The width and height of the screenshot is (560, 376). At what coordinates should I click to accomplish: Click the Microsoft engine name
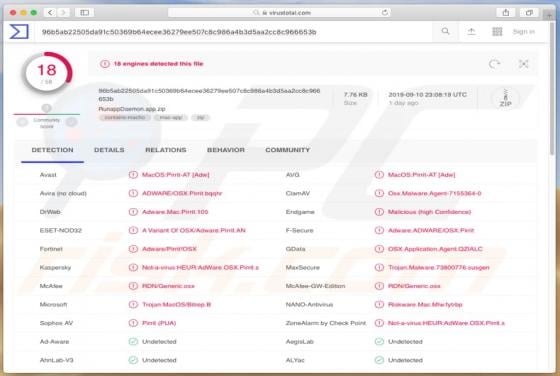pyautogui.click(x=54, y=305)
